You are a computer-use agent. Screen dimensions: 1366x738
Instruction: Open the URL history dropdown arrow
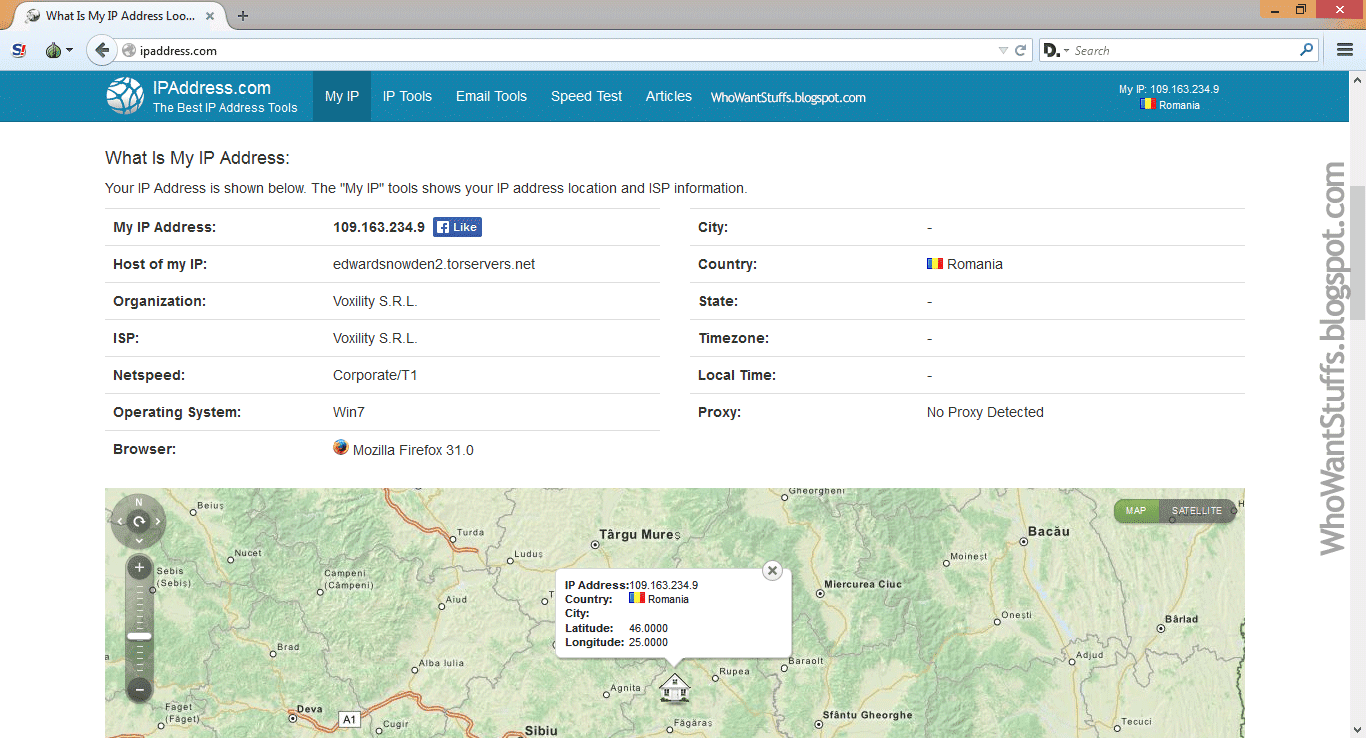click(1003, 50)
